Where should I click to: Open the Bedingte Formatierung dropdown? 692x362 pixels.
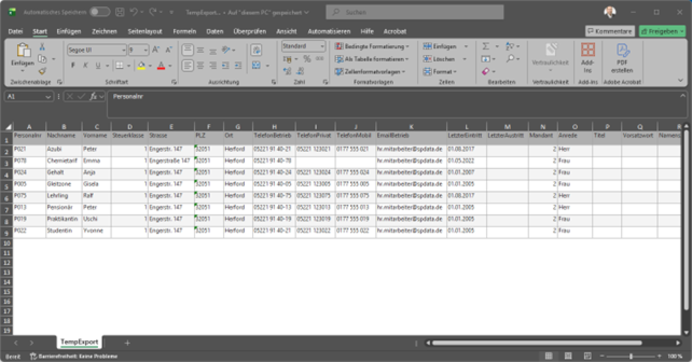coord(372,46)
